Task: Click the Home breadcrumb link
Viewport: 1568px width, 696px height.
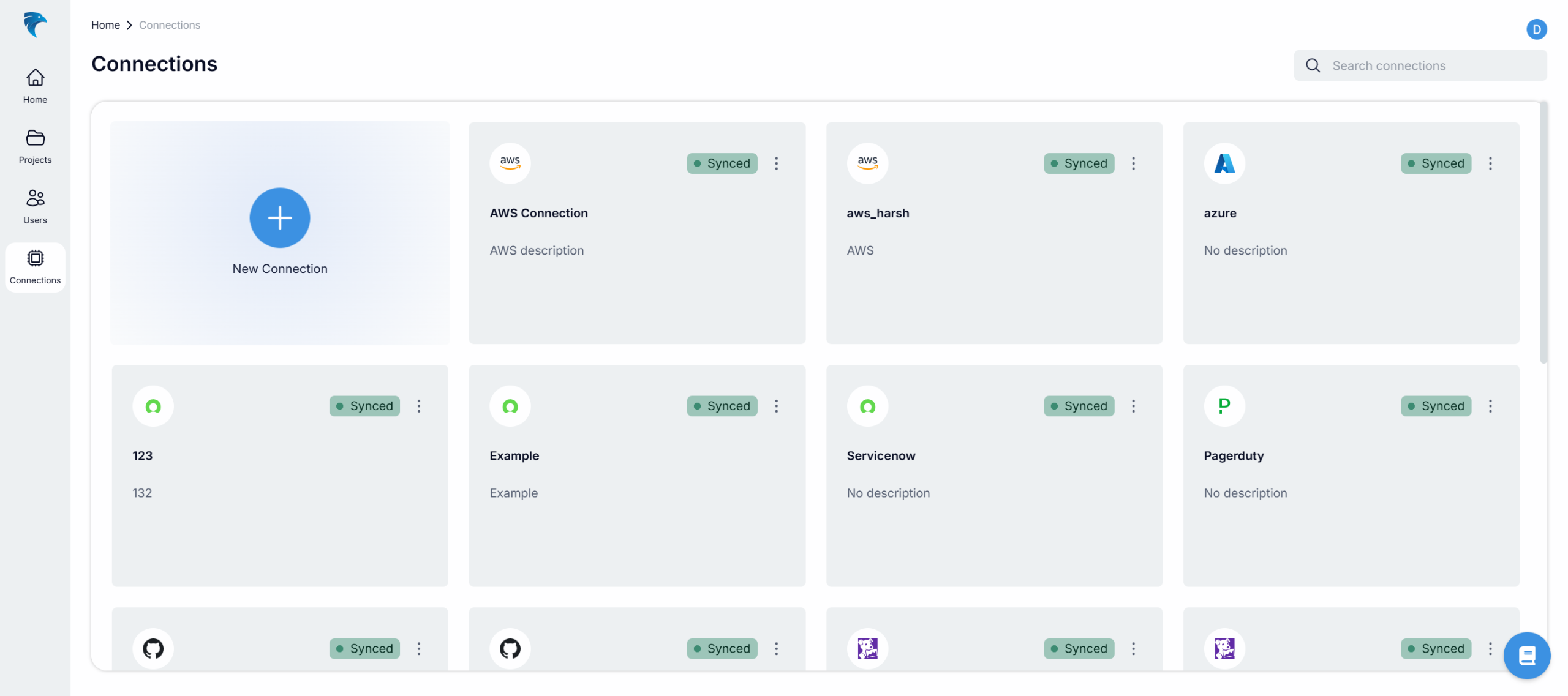Action: tap(105, 25)
